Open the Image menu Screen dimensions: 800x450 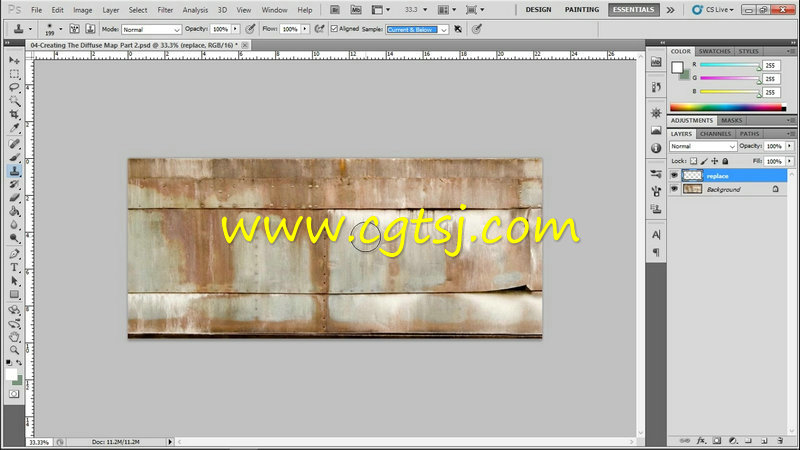[82, 10]
